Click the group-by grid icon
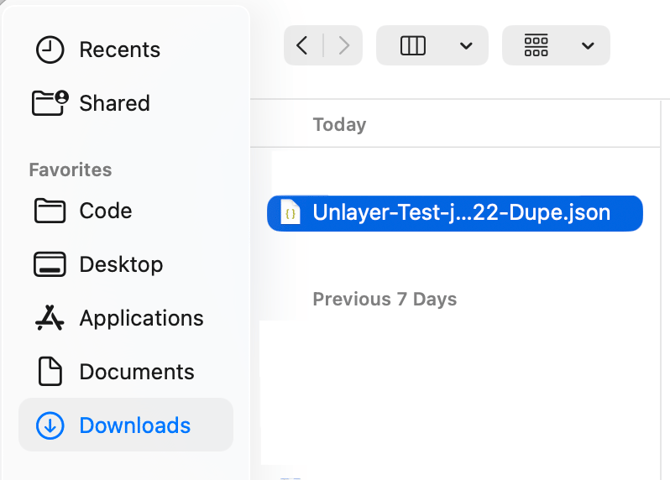This screenshot has height=480, width=670. click(x=536, y=45)
